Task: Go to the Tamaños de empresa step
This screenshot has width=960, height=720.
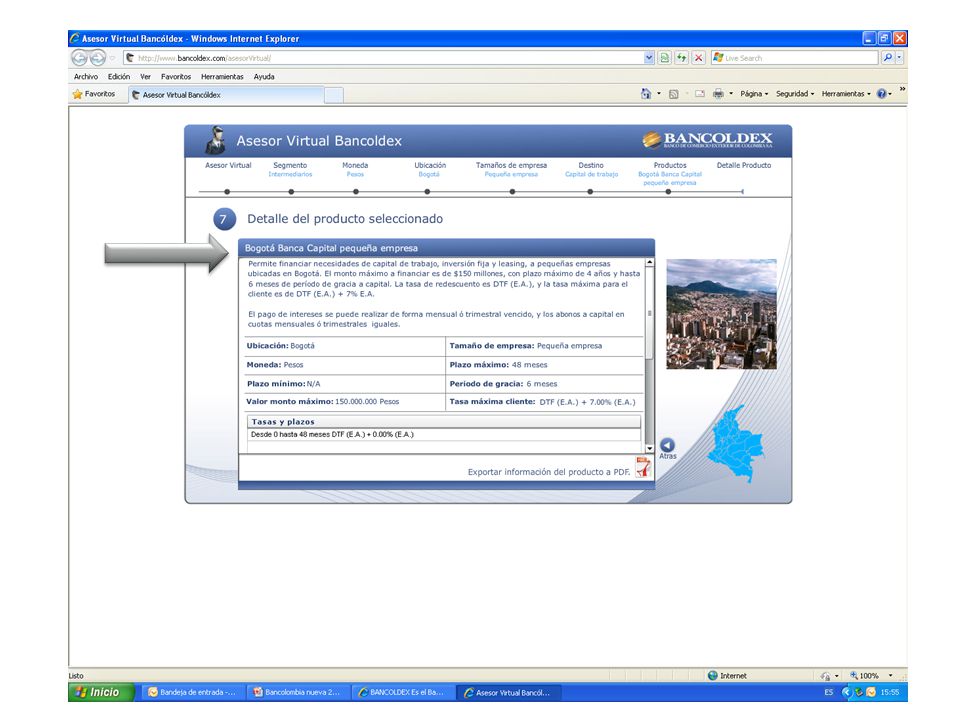Action: pyautogui.click(x=511, y=165)
